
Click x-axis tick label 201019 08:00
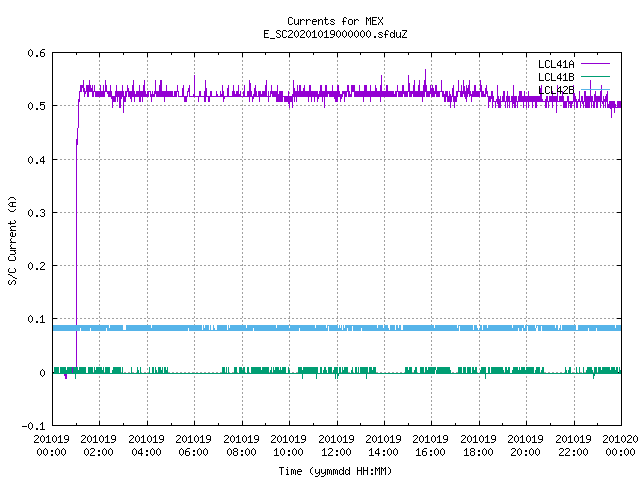[x=241, y=446]
